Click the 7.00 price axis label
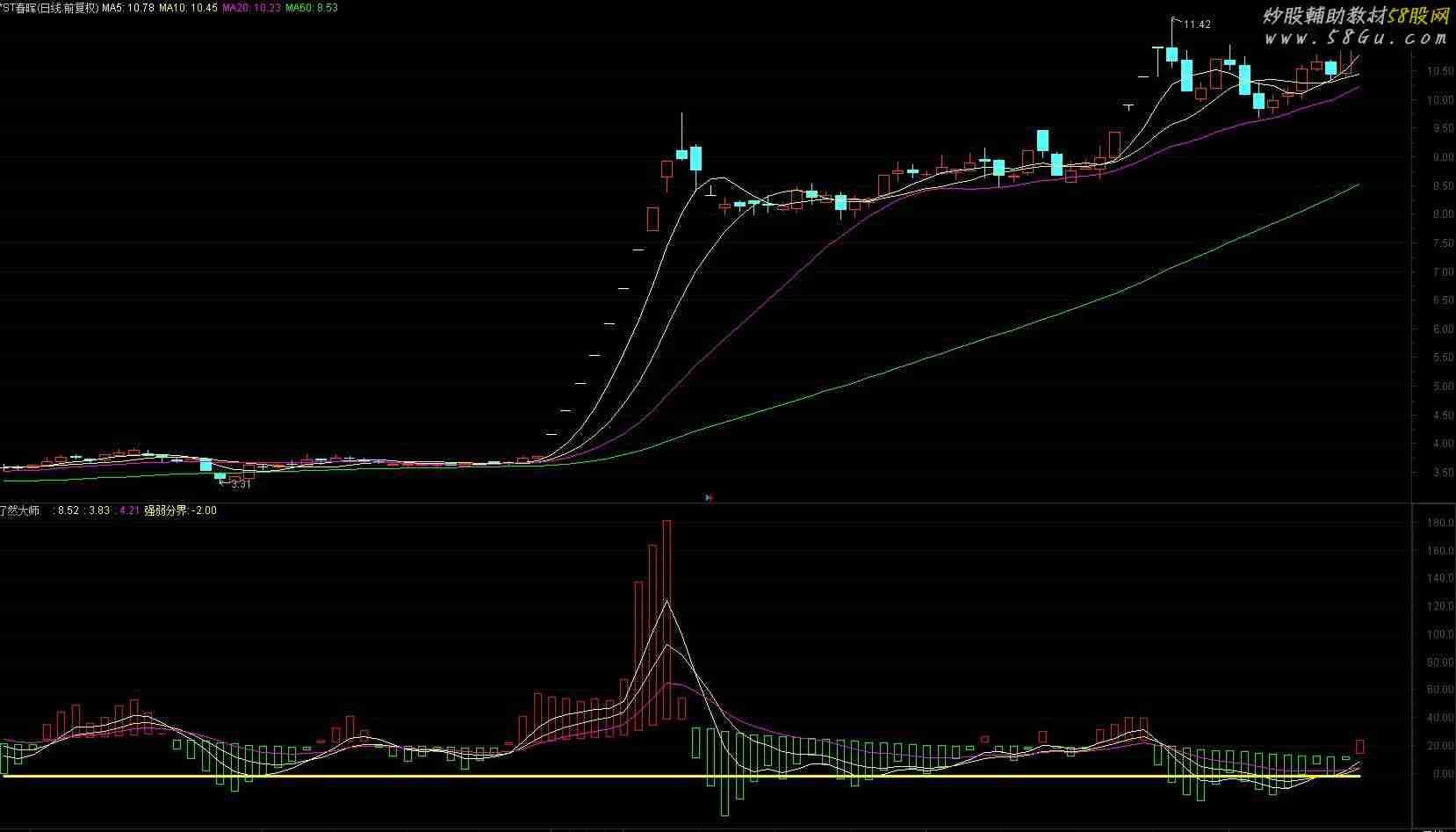This screenshot has width=1456, height=832. pyautogui.click(x=1443, y=272)
